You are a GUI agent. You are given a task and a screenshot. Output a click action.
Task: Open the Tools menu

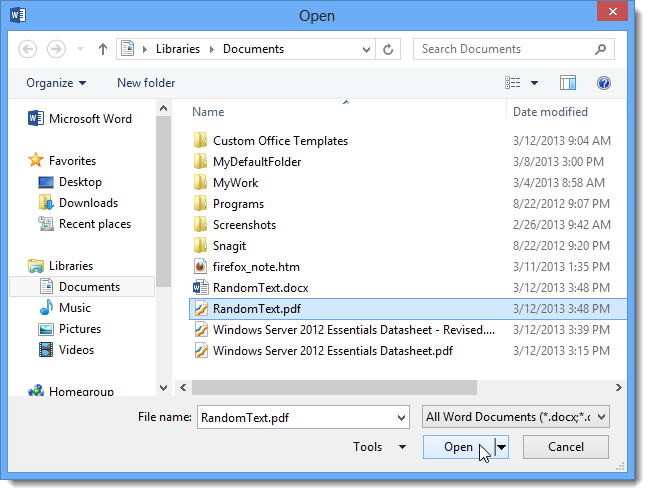[380, 447]
